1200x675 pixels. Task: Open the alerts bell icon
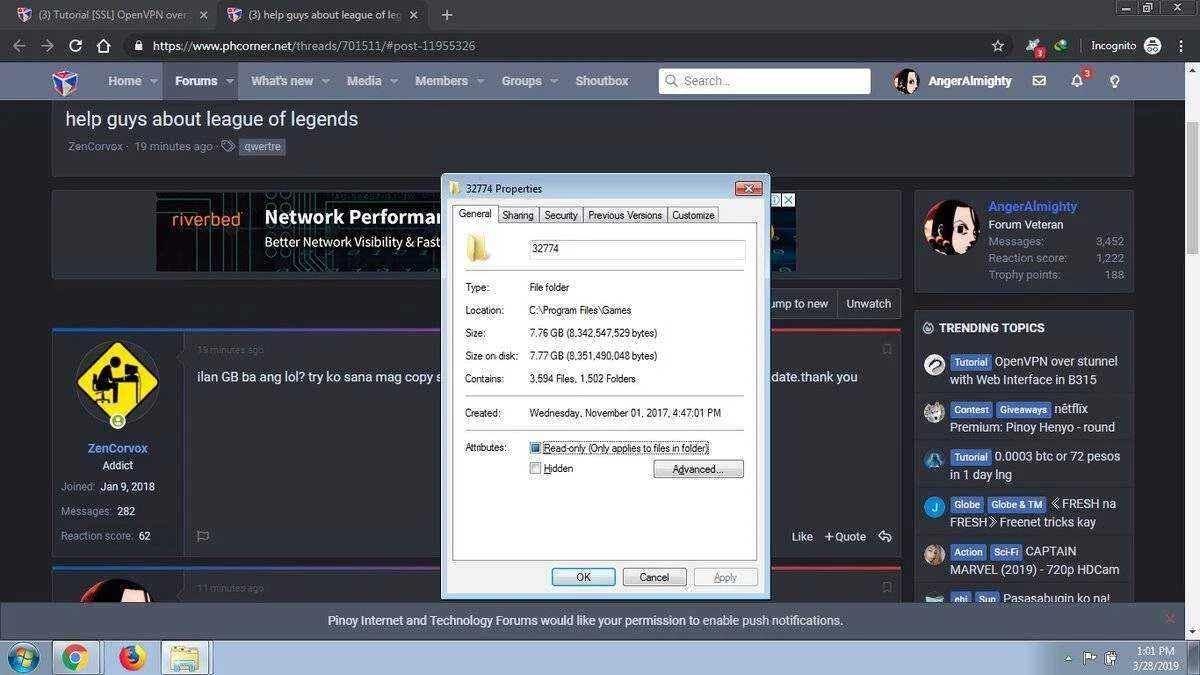pyautogui.click(x=1077, y=81)
